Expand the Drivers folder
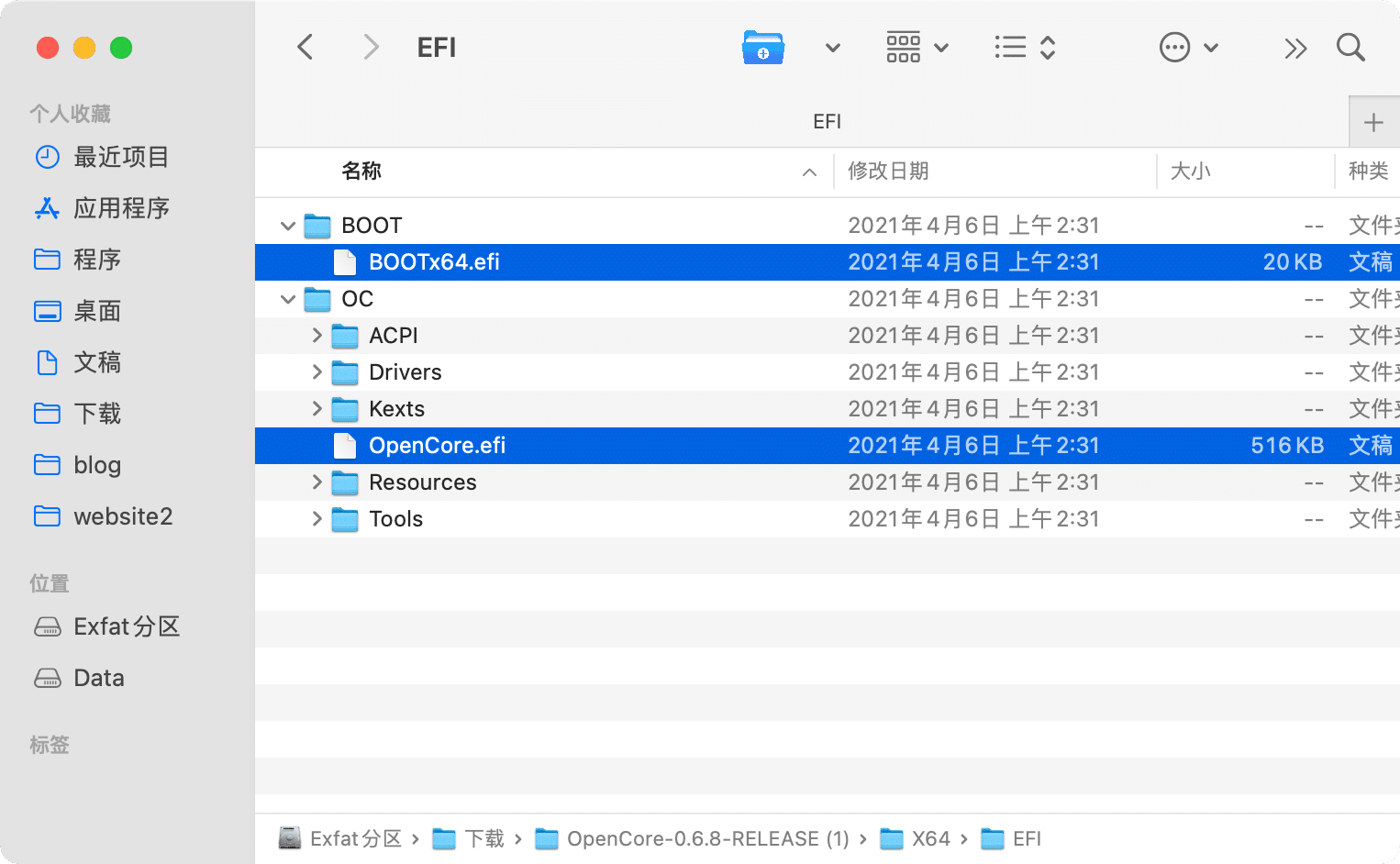Image resolution: width=1400 pixels, height=864 pixels. (317, 372)
